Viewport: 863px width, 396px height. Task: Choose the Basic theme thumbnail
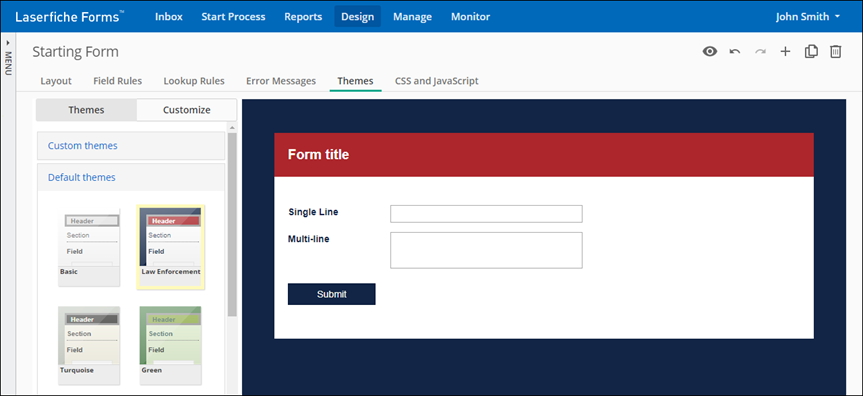[89, 247]
